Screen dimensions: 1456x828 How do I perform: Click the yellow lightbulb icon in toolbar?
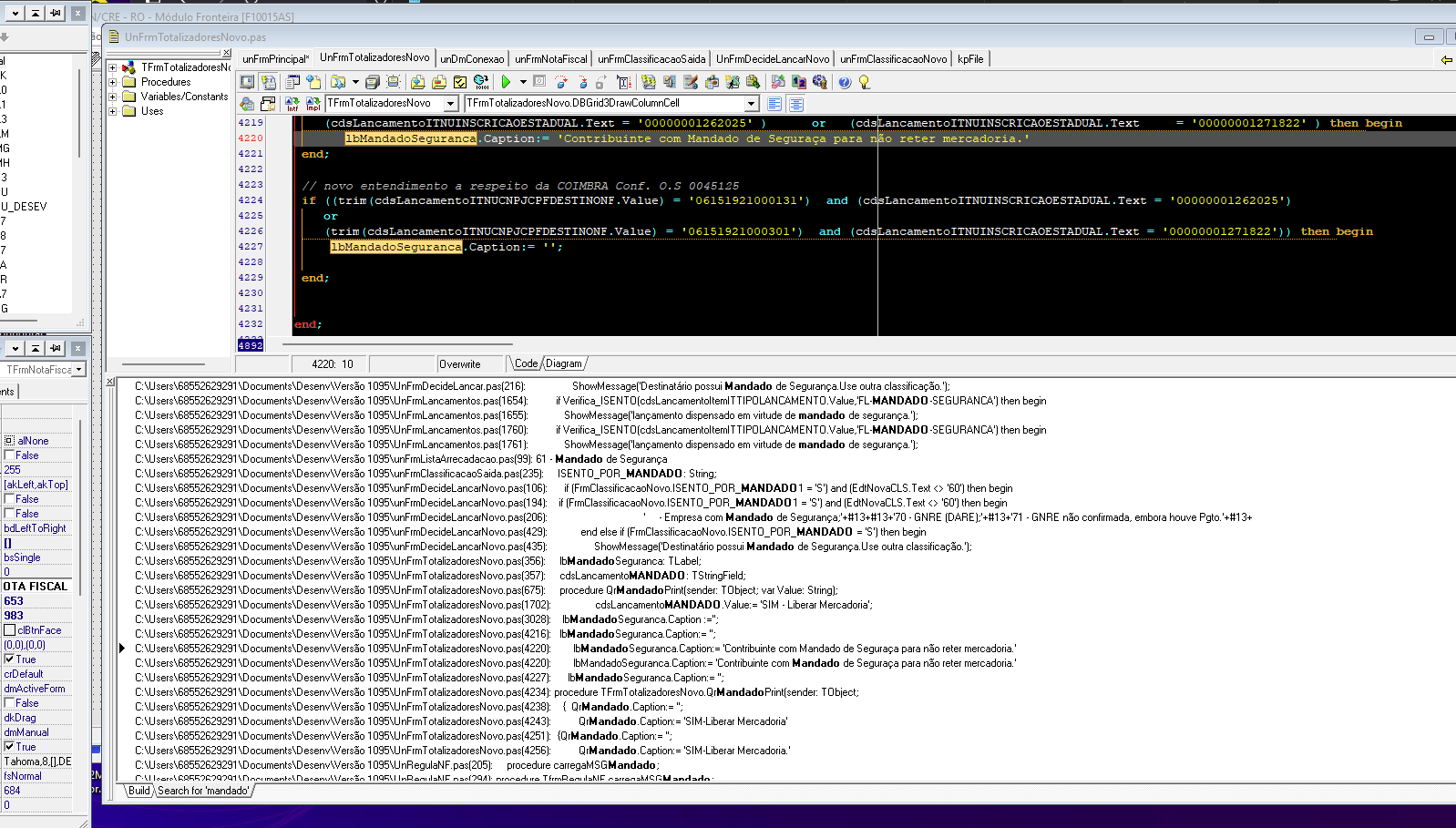click(x=865, y=82)
